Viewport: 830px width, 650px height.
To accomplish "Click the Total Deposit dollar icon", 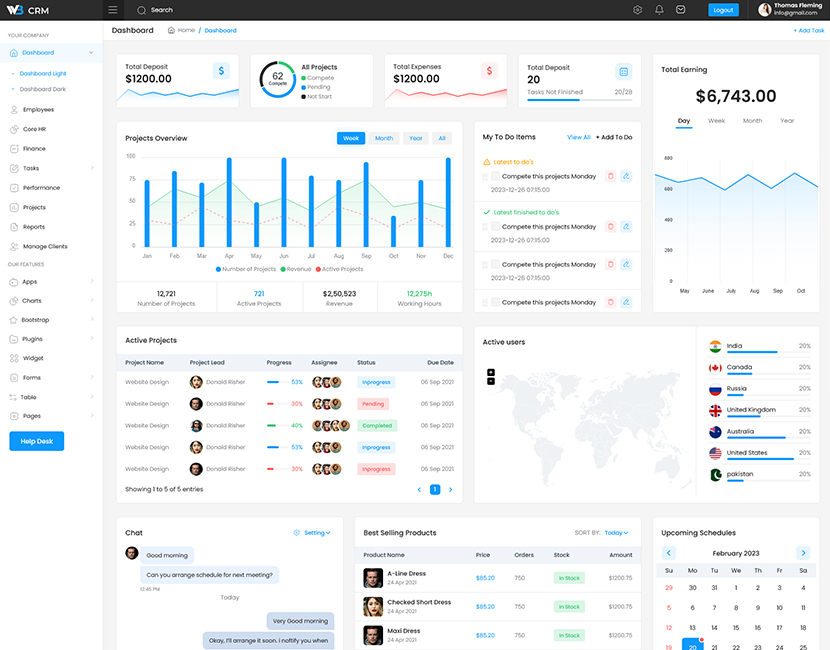I will 221,71.
